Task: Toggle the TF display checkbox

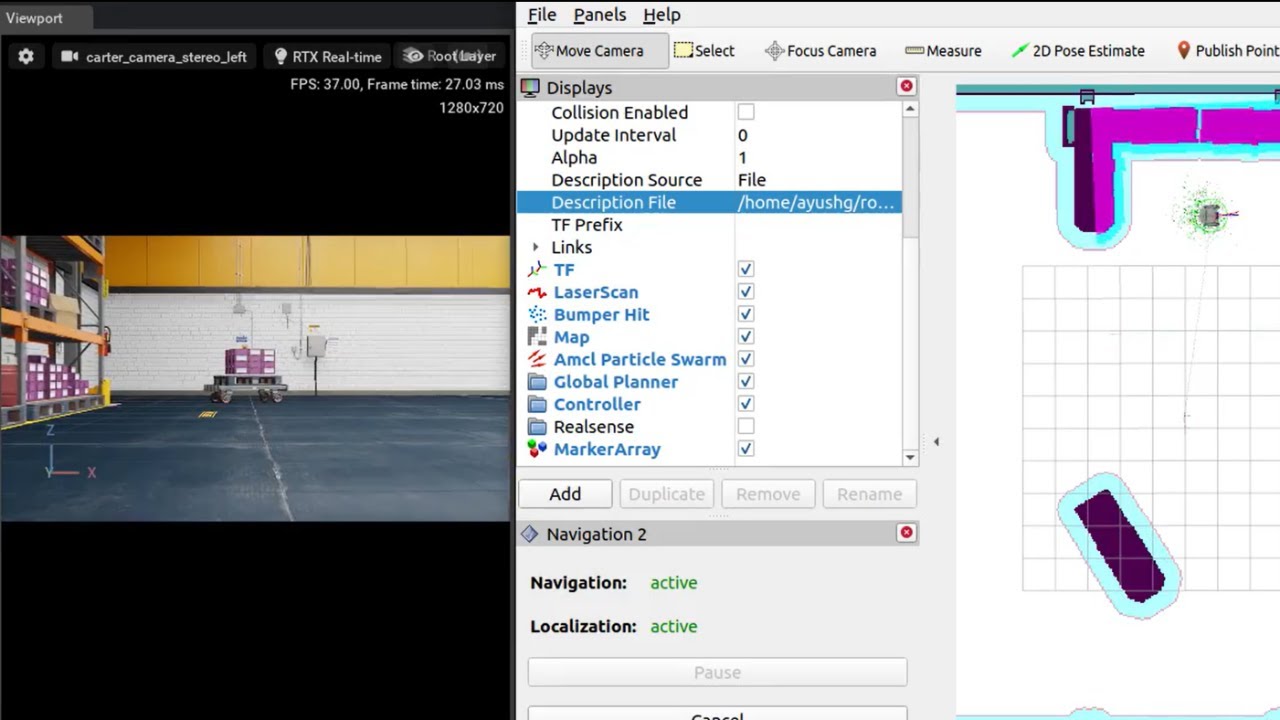Action: point(746,269)
